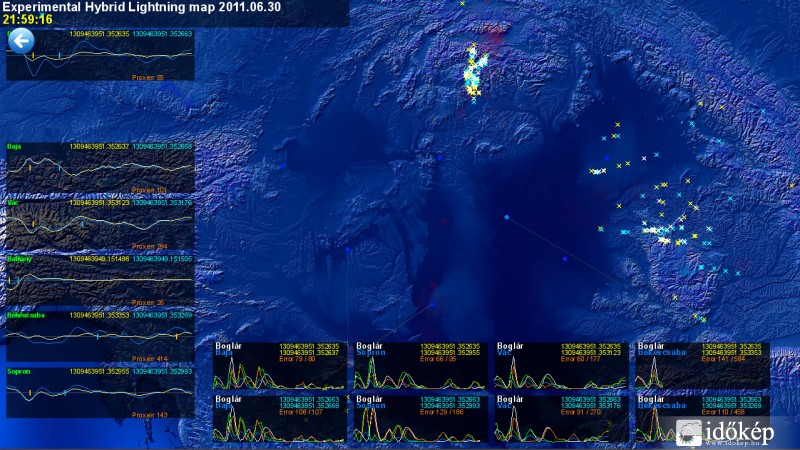Open Boglár–Baja correlation graph with Error 79/80
This screenshot has width=800, height=450.
[x=281, y=366]
